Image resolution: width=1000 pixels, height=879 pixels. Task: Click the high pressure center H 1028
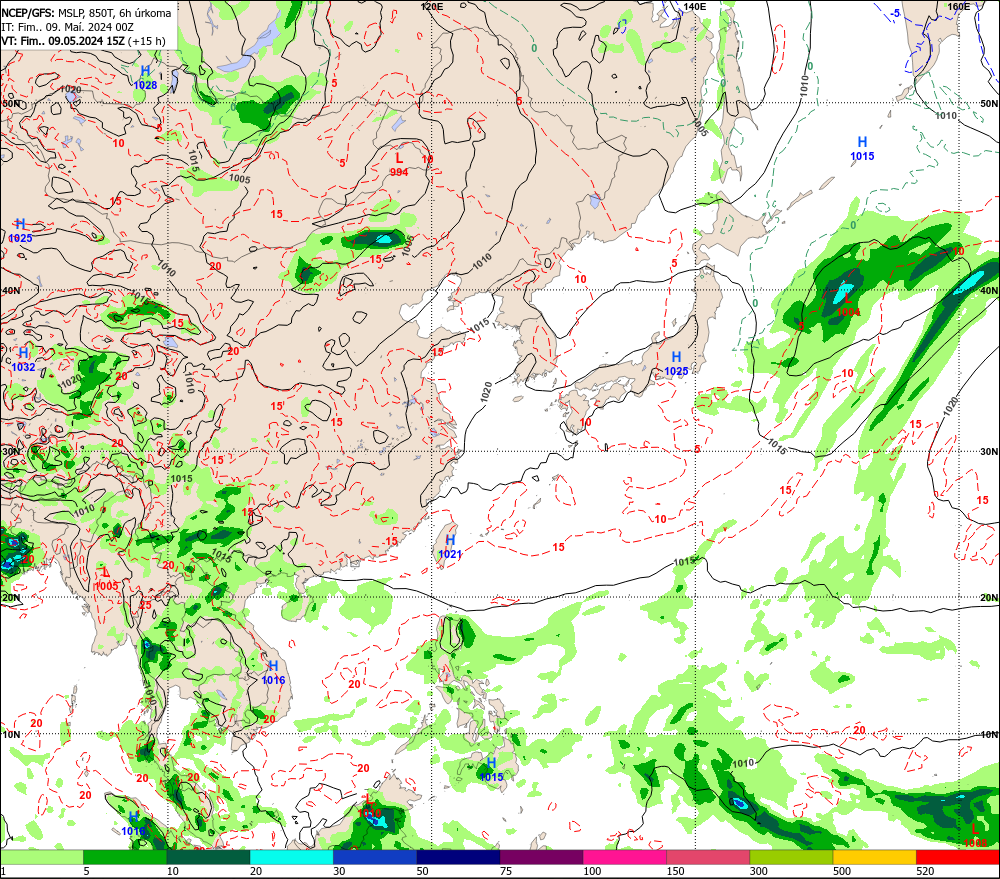pyautogui.click(x=145, y=78)
